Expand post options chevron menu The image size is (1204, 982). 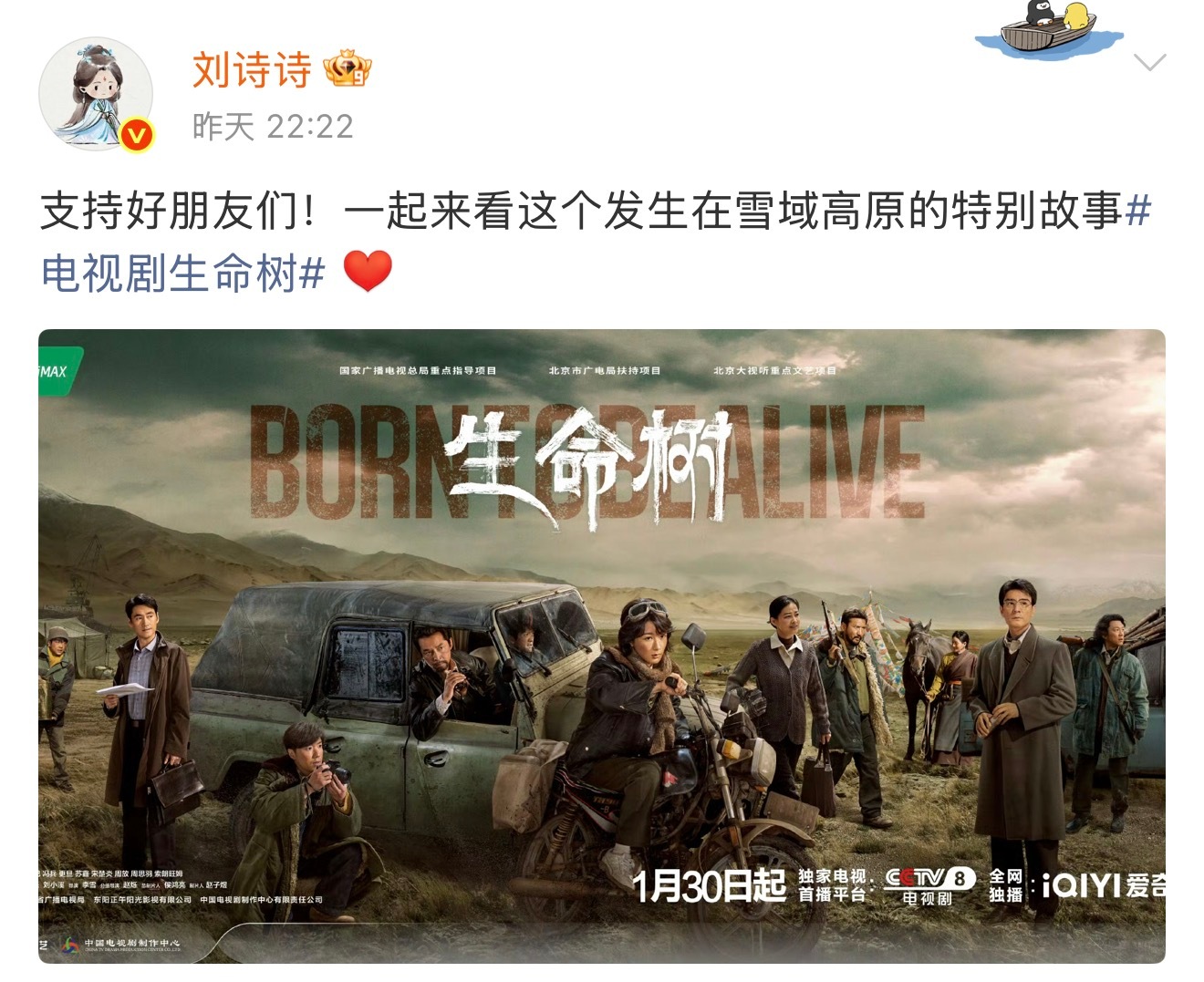[x=1148, y=62]
